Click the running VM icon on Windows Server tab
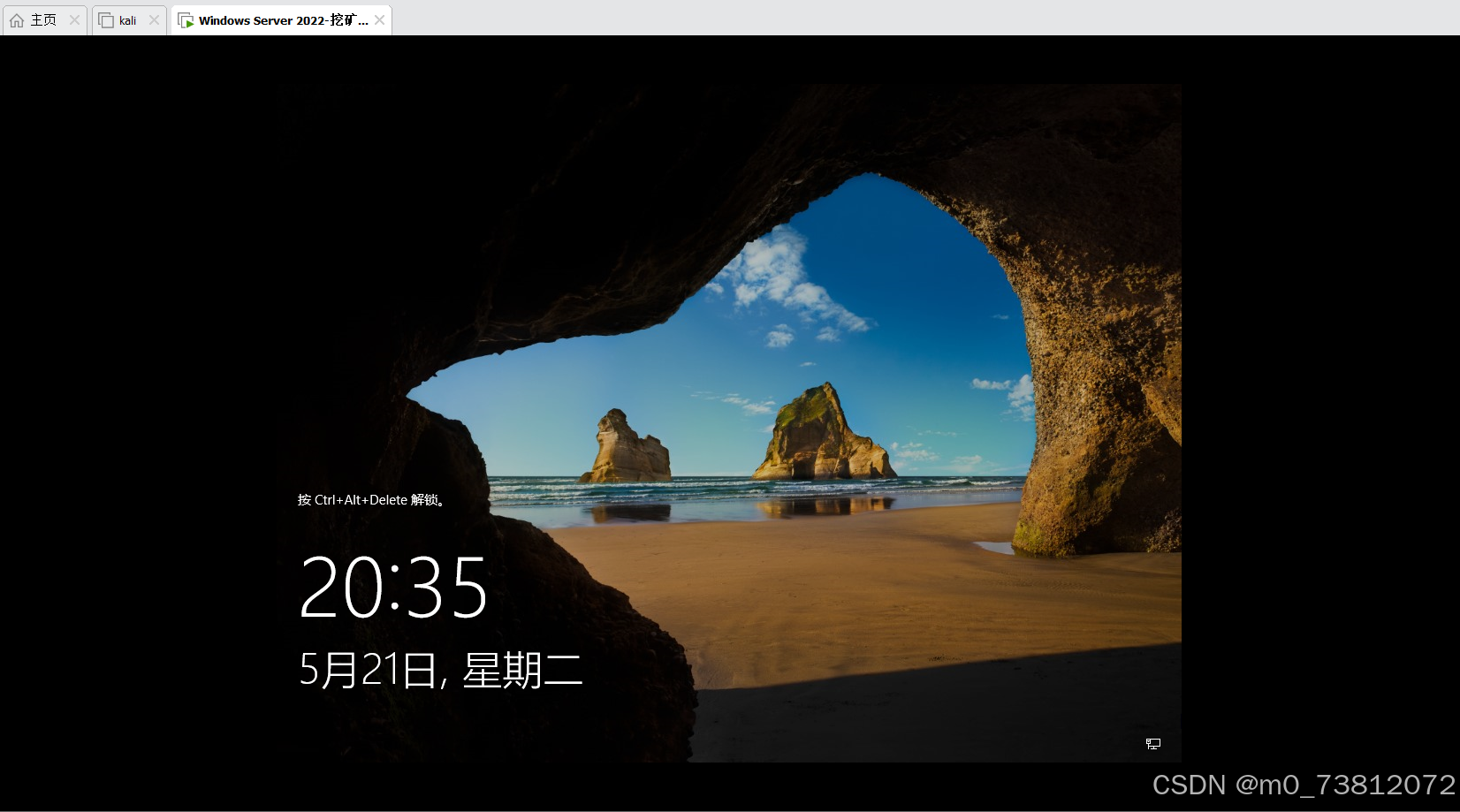 pyautogui.click(x=186, y=20)
